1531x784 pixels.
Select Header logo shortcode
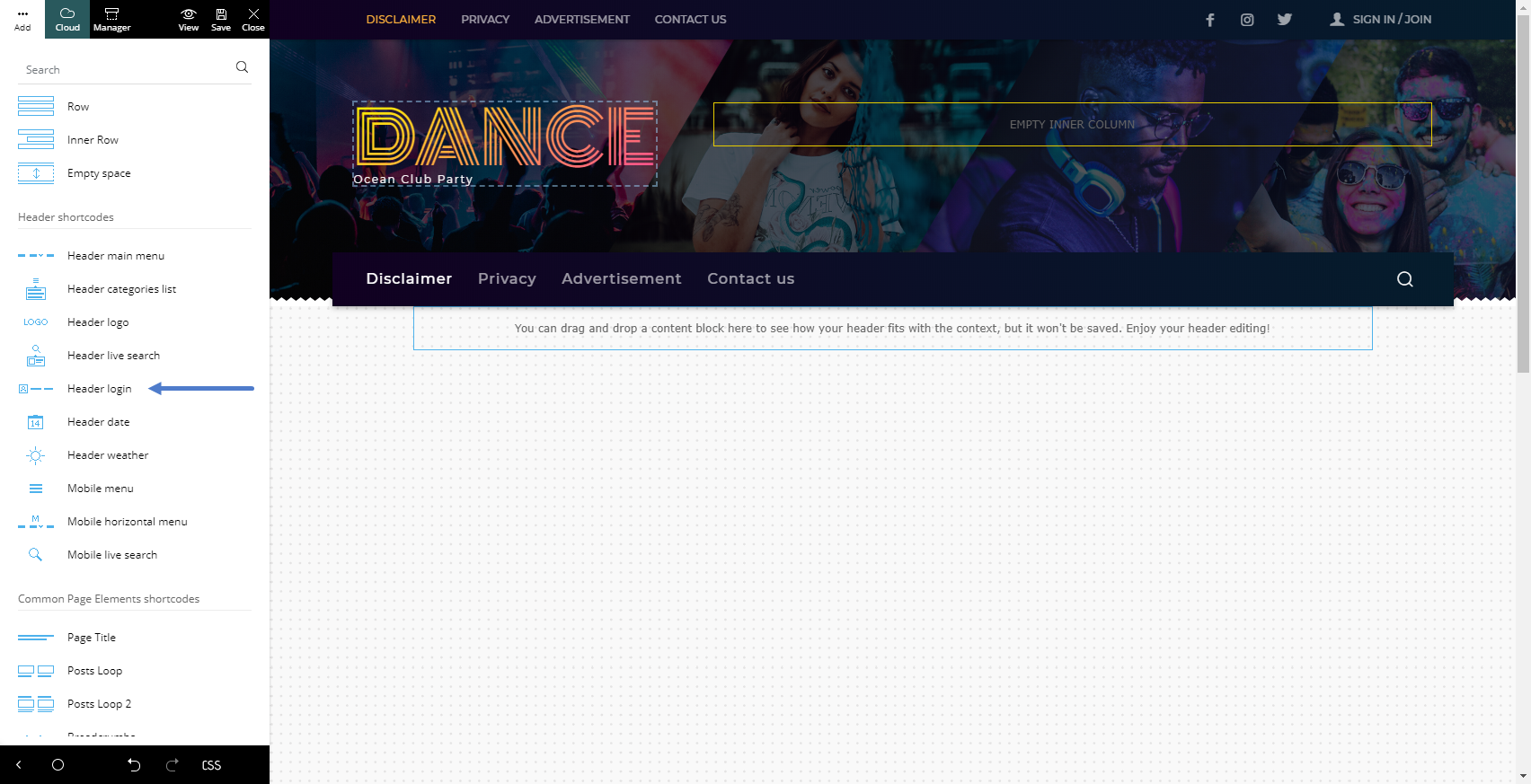click(x=135, y=322)
